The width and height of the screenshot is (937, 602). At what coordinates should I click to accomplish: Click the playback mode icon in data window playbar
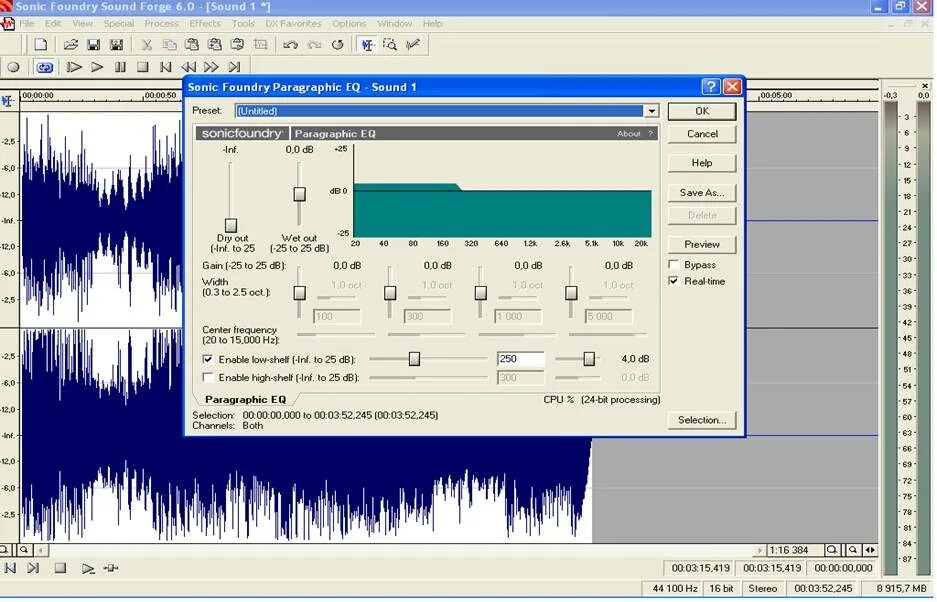coord(111,569)
